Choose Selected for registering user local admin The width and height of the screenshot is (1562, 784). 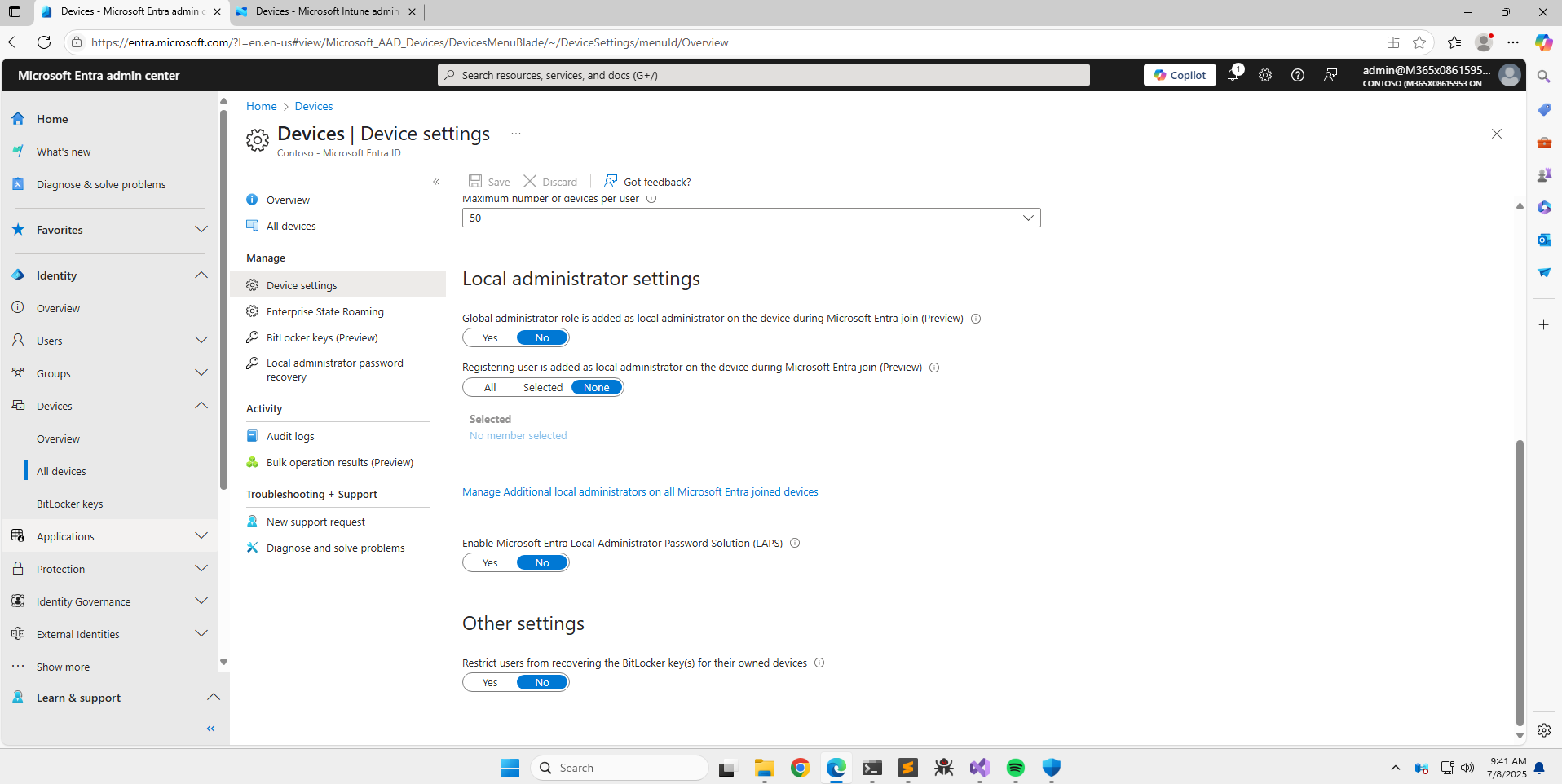[542, 388]
